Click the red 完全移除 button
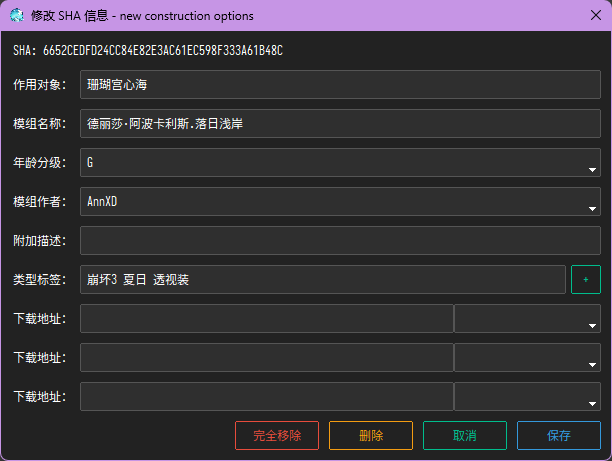Viewport: 612px width, 461px height. pos(277,436)
